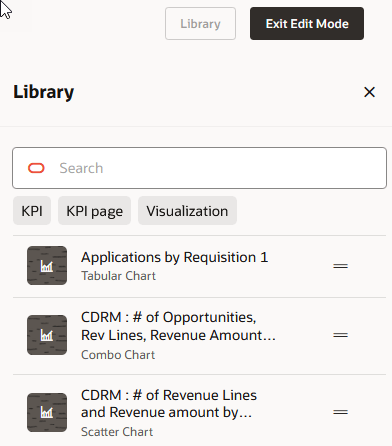
Task: Click the Tabular Chart subtitle label
Action: point(118,276)
